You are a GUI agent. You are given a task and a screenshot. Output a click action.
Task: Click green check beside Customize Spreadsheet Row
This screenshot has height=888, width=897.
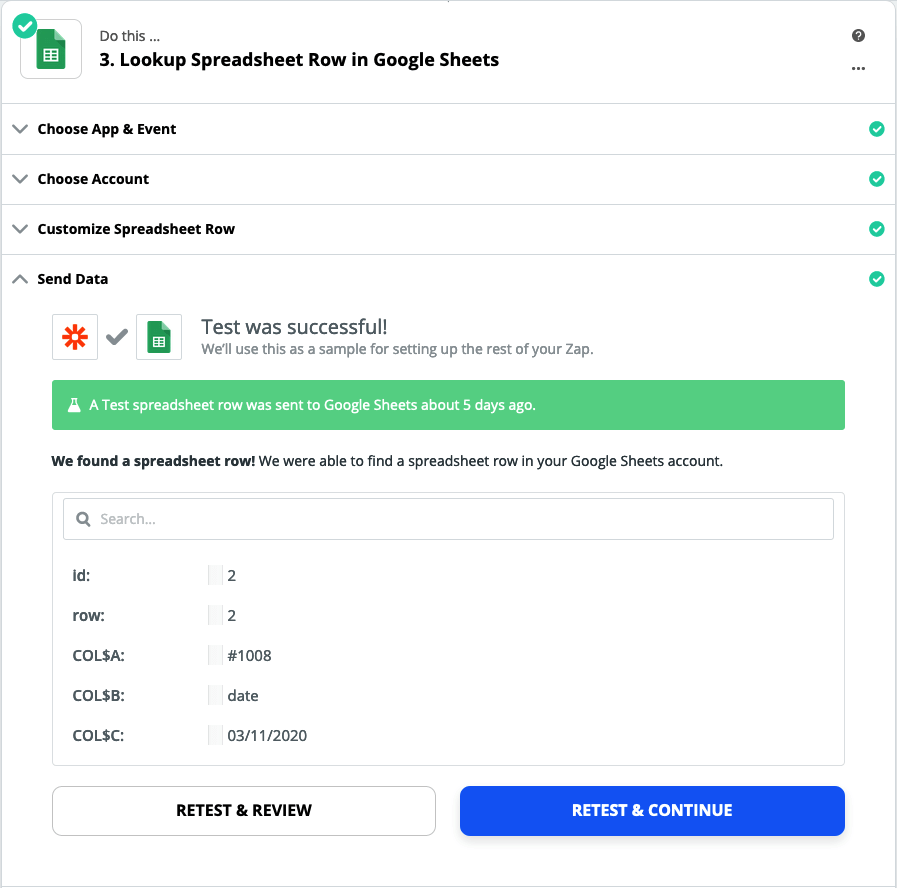coord(876,229)
